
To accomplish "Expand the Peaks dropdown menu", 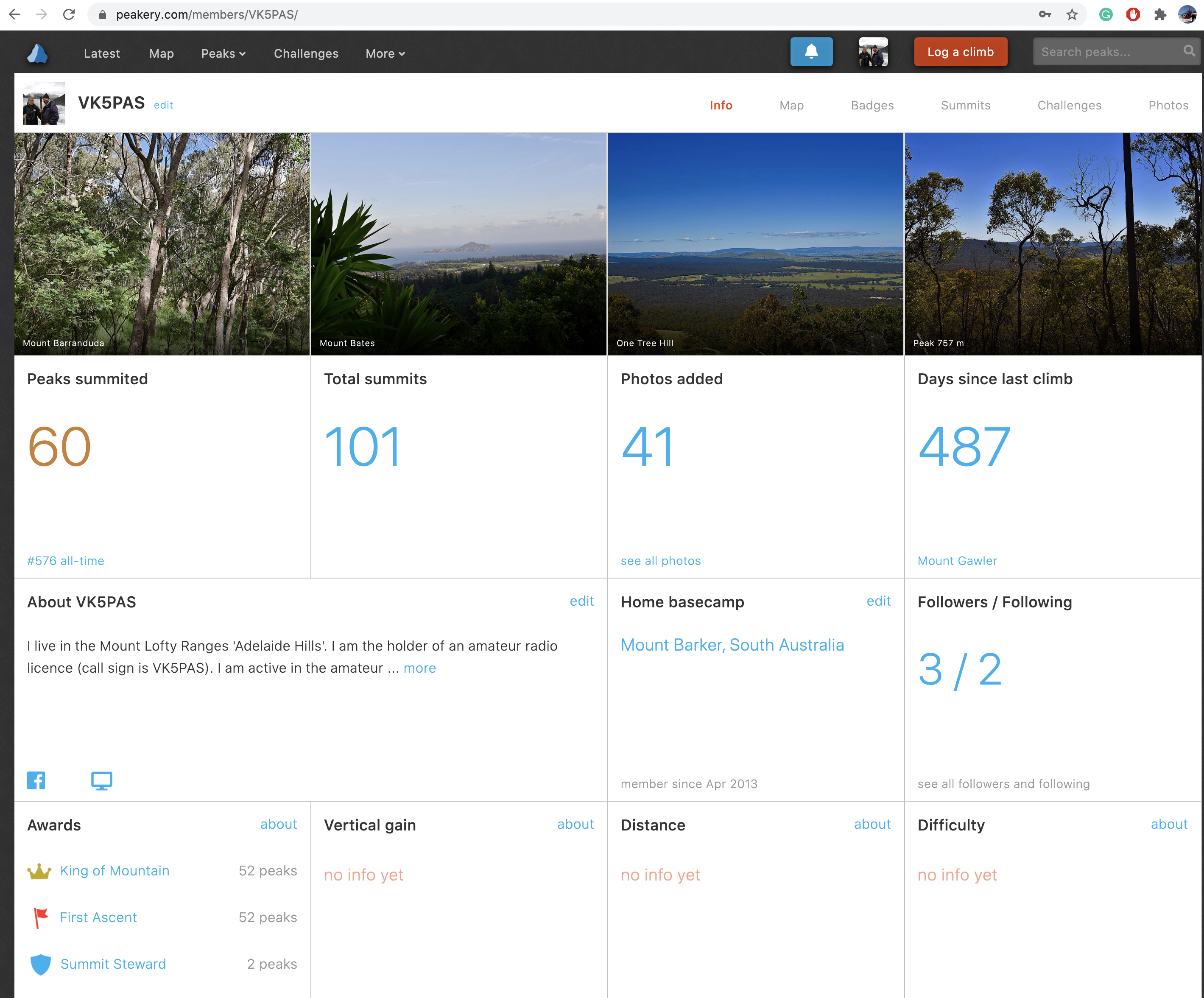I will 223,53.
